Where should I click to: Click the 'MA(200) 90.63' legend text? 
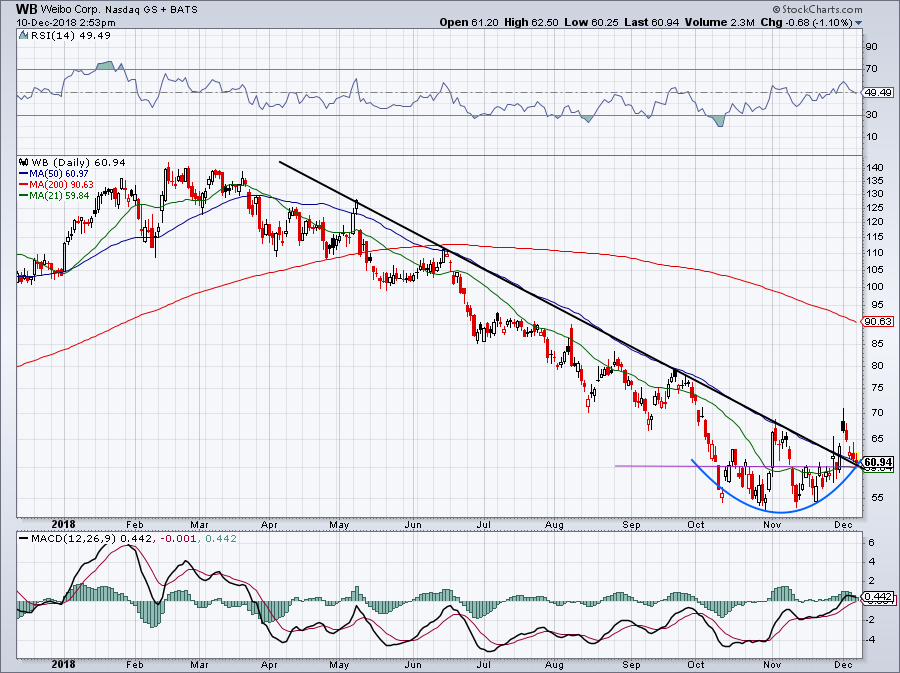tap(61, 185)
